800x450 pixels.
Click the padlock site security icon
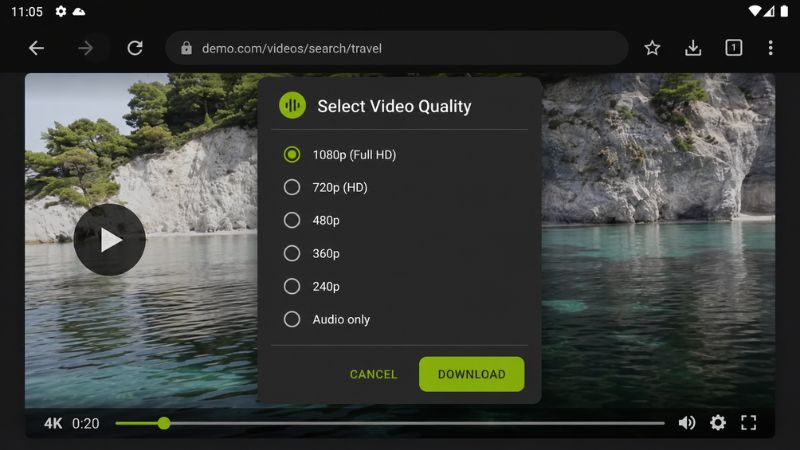tap(186, 48)
